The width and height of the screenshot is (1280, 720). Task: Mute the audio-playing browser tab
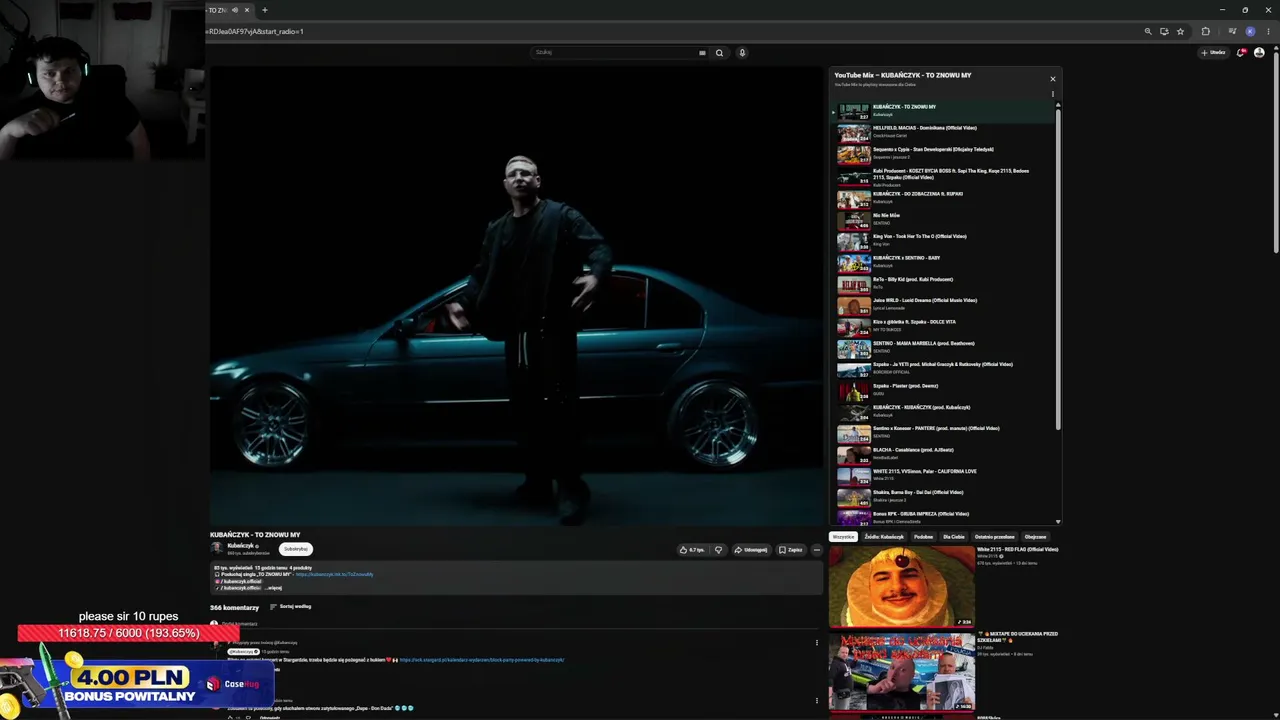coord(235,10)
